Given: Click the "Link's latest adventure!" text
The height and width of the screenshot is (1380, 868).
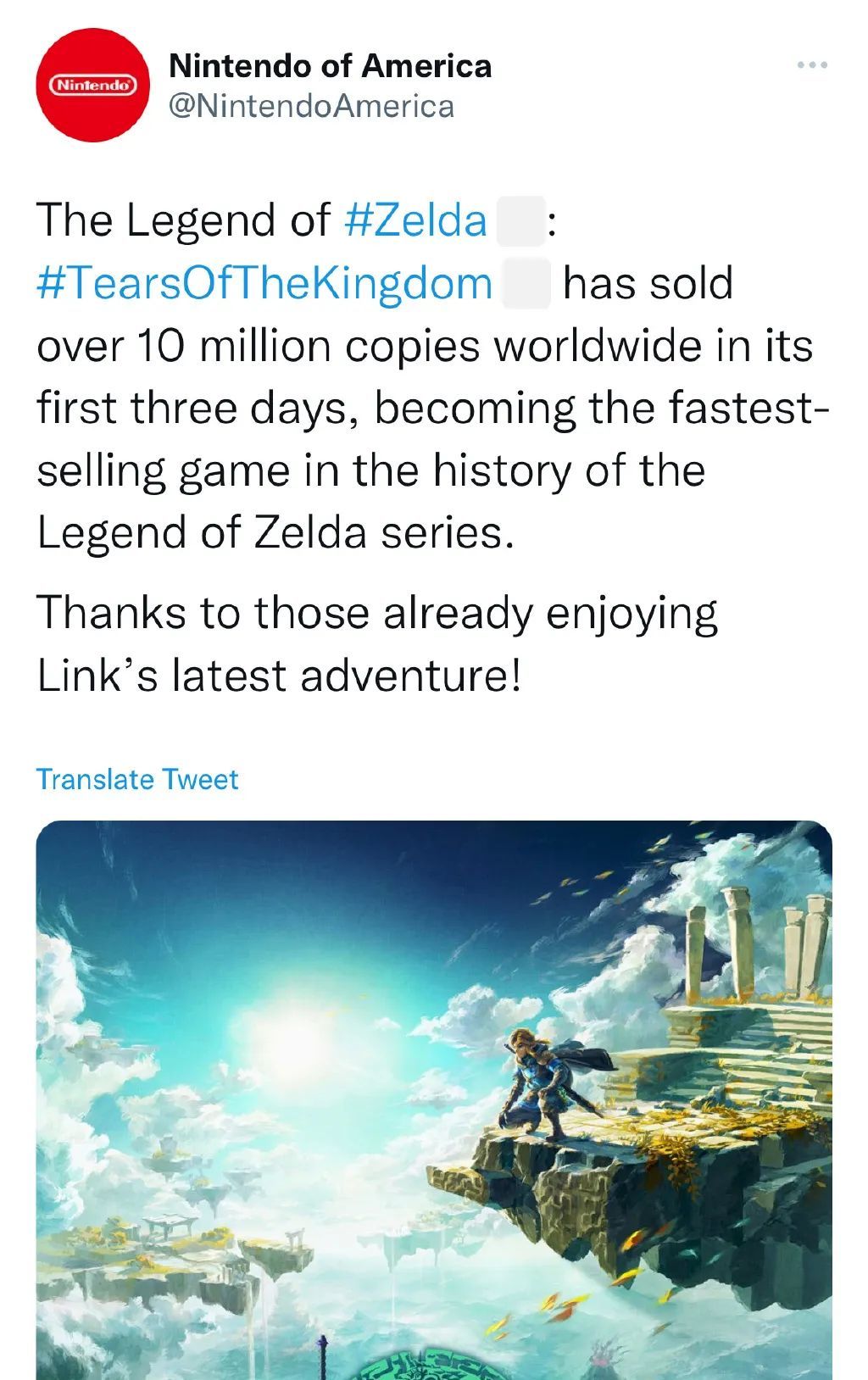Looking at the screenshot, I should 278,675.
